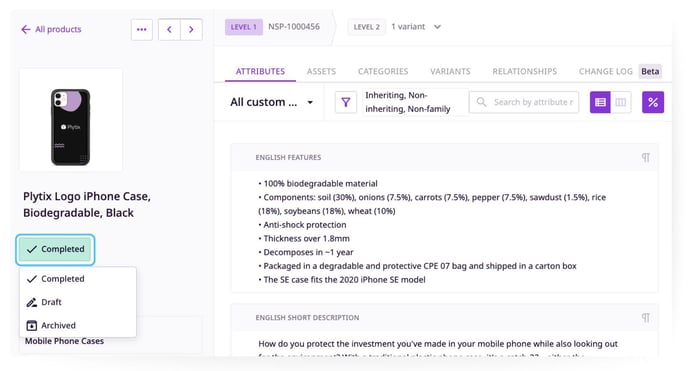Image resolution: width=688 pixels, height=371 pixels.
Task: Click the magnifier search icon
Action: [x=481, y=102]
